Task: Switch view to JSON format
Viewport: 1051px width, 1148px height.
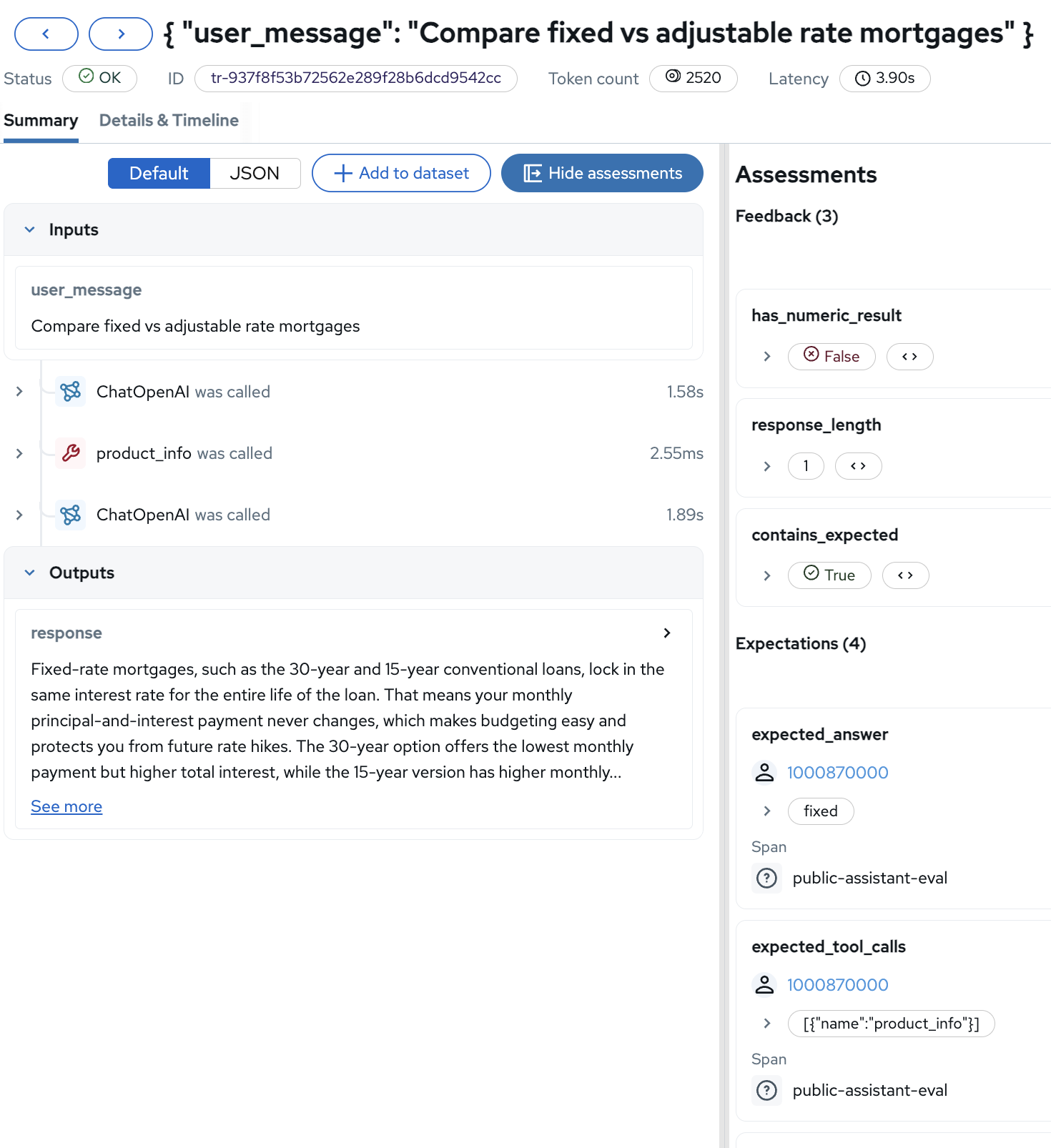Action: 255,174
